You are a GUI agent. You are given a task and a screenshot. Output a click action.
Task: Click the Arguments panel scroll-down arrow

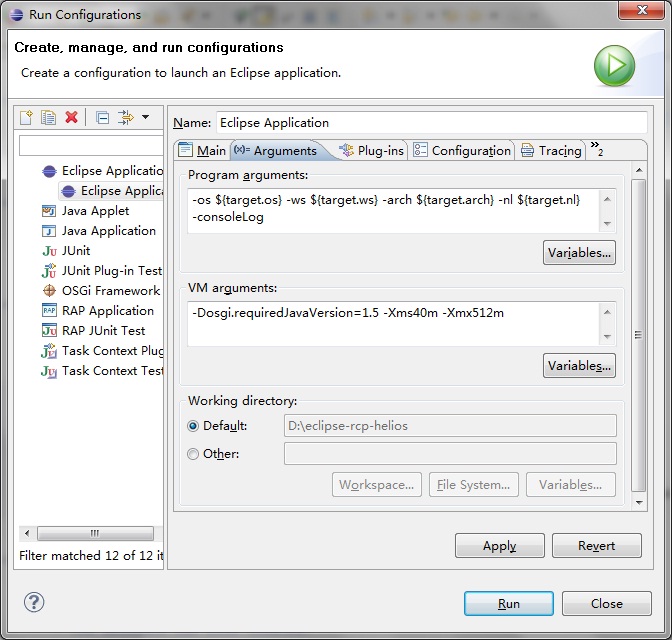coord(639,502)
